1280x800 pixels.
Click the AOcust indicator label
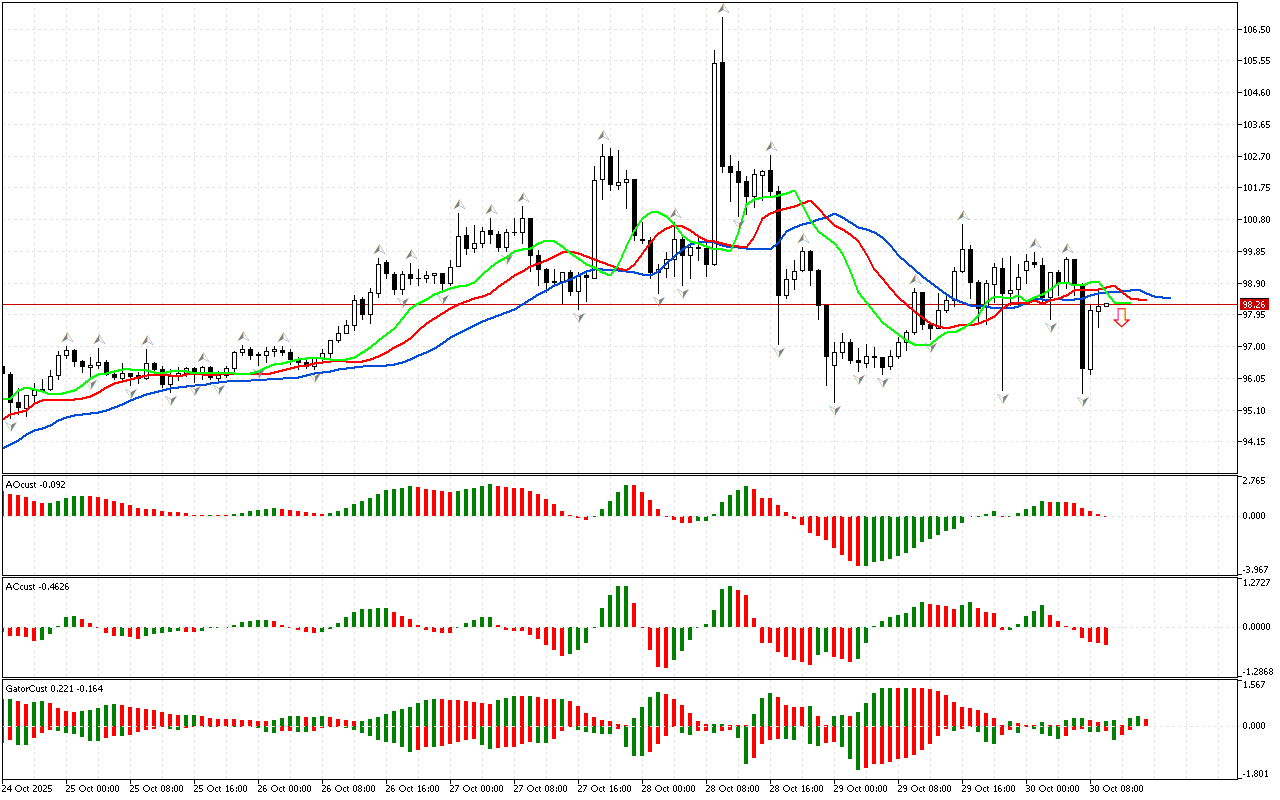pos(36,485)
